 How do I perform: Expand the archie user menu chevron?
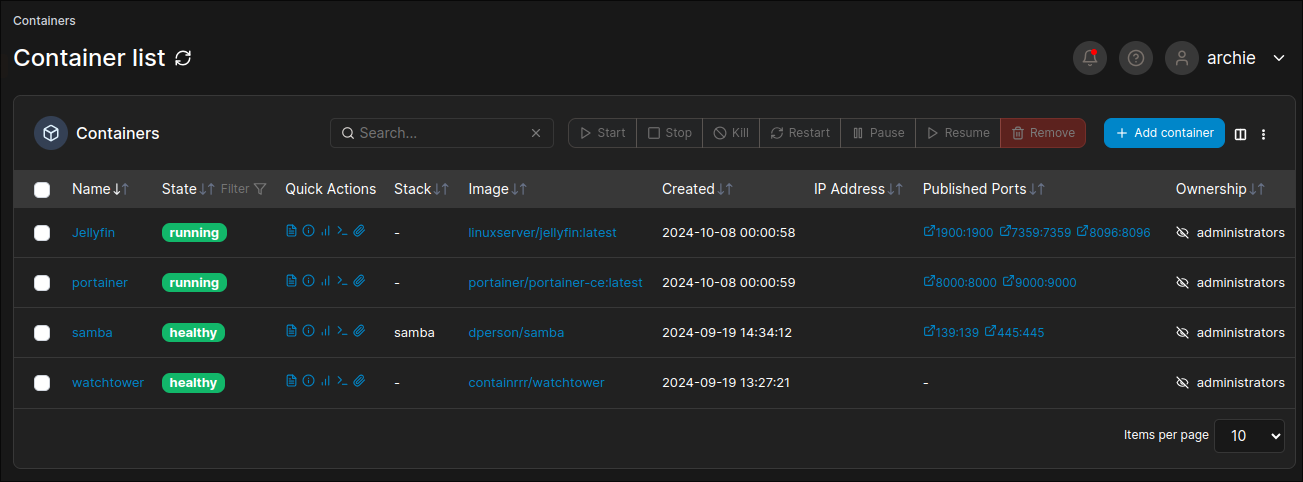(1279, 58)
